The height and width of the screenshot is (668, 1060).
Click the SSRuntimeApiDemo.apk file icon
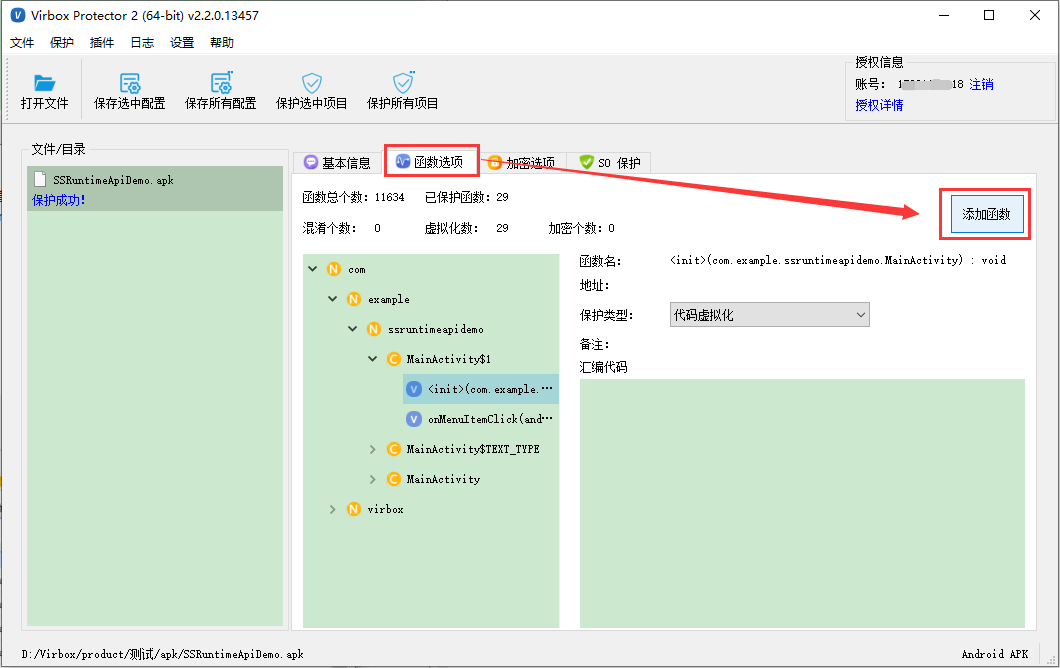pyautogui.click(x=41, y=180)
